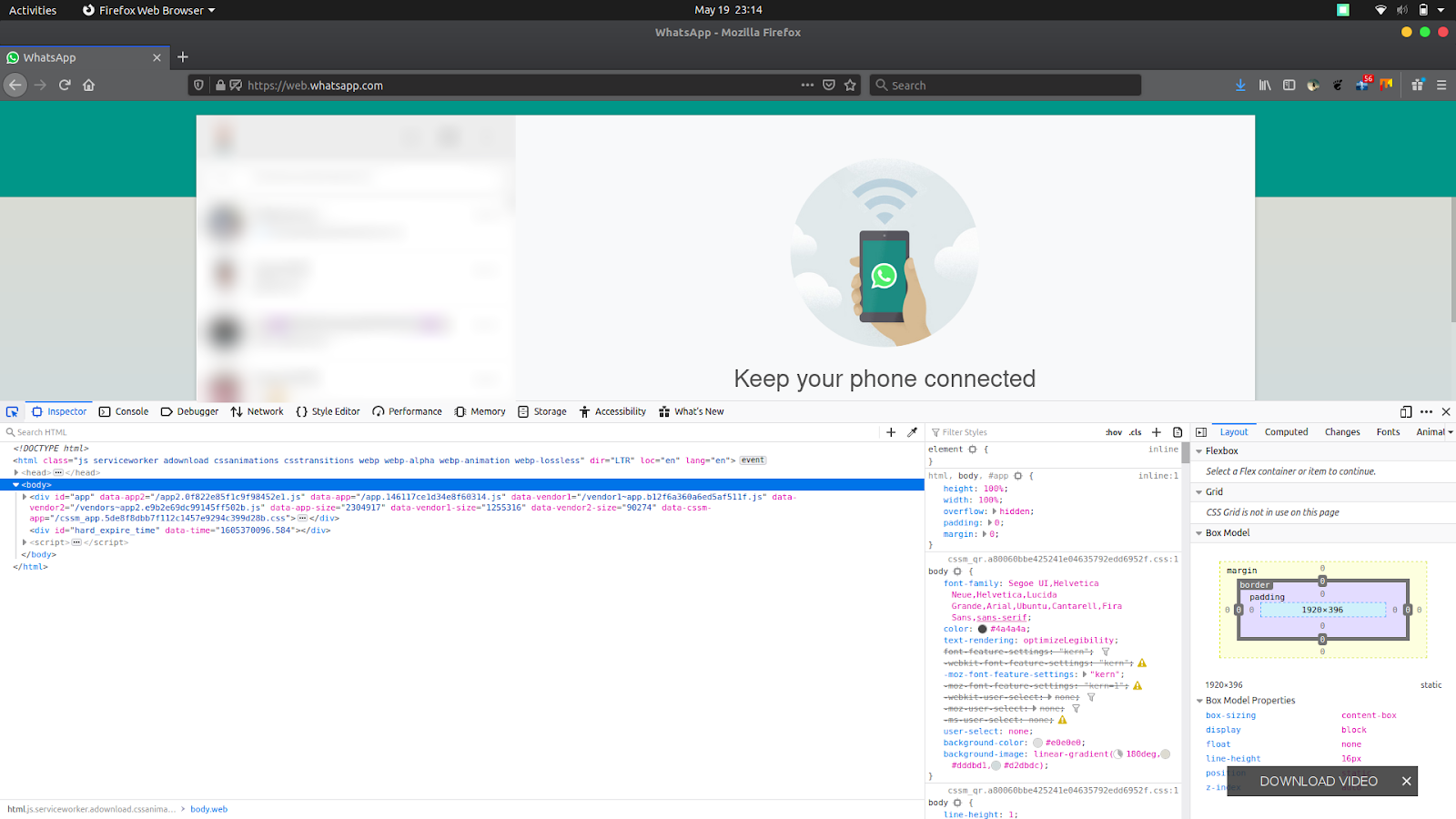Click the element picker icon
The image size is (1456, 819).
point(13,412)
